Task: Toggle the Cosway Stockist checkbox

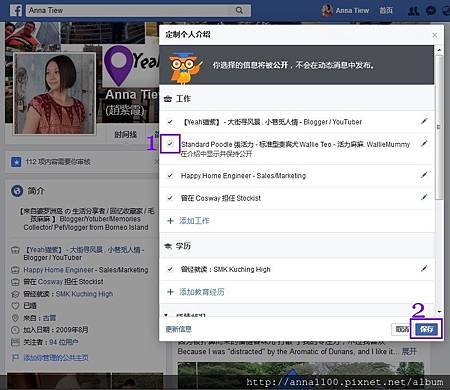Action: (170, 198)
